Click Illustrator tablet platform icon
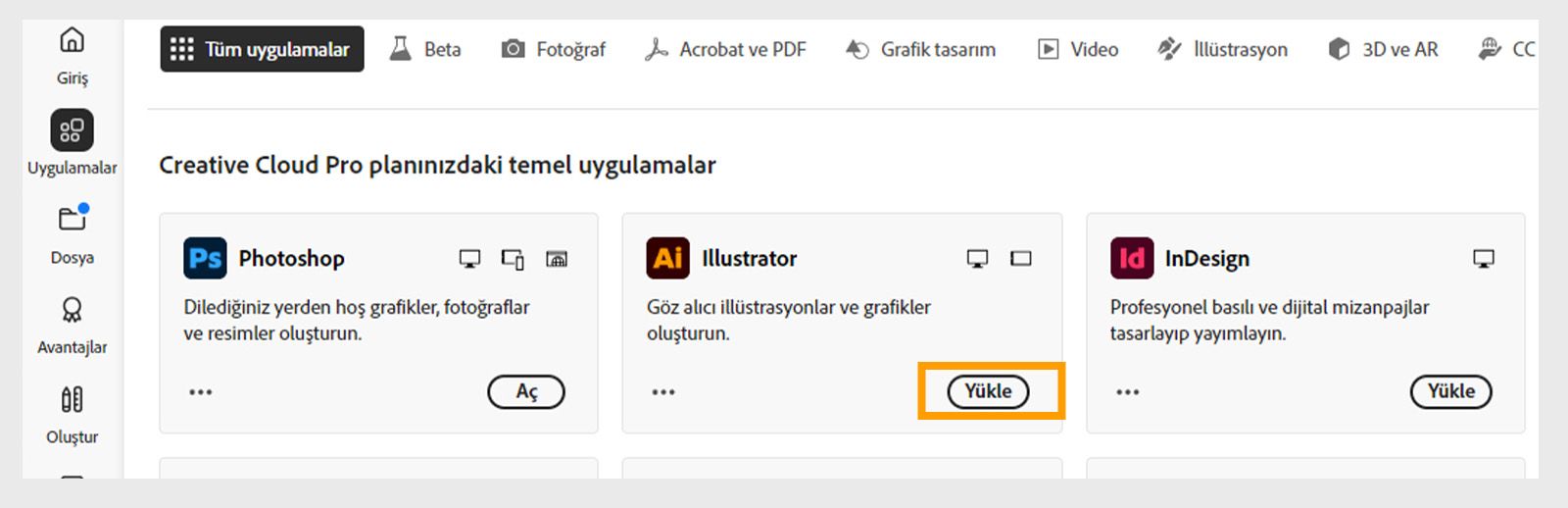This screenshot has height=508, width=1568. pyautogui.click(x=1021, y=259)
